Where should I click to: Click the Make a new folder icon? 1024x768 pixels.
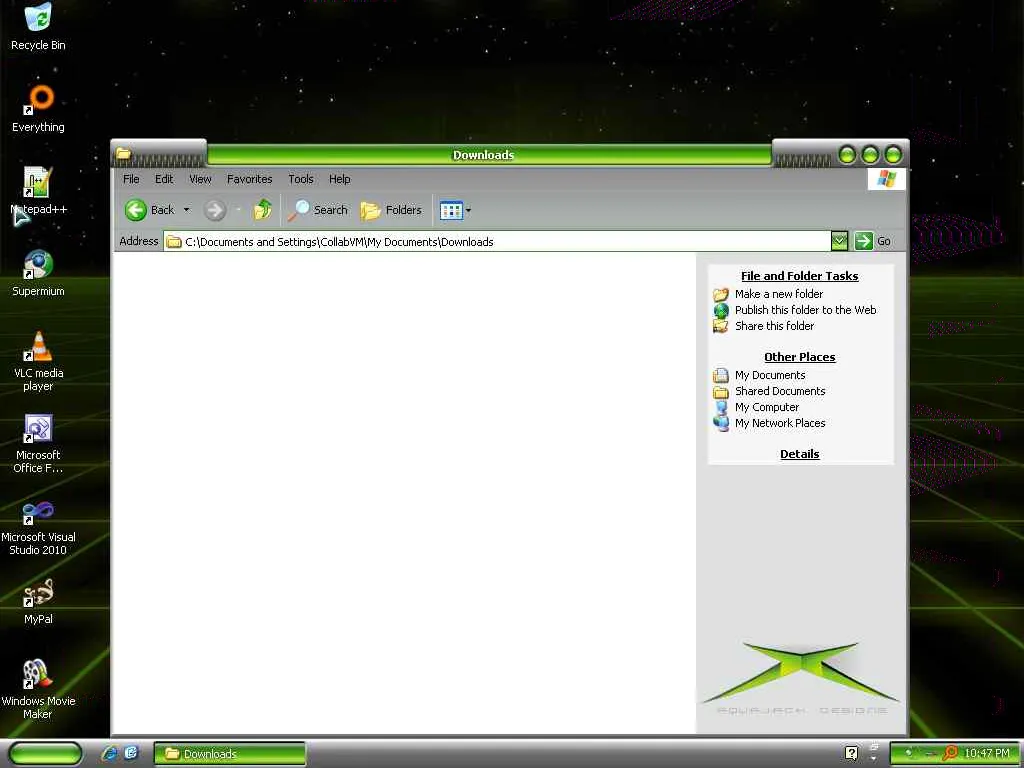pos(721,295)
